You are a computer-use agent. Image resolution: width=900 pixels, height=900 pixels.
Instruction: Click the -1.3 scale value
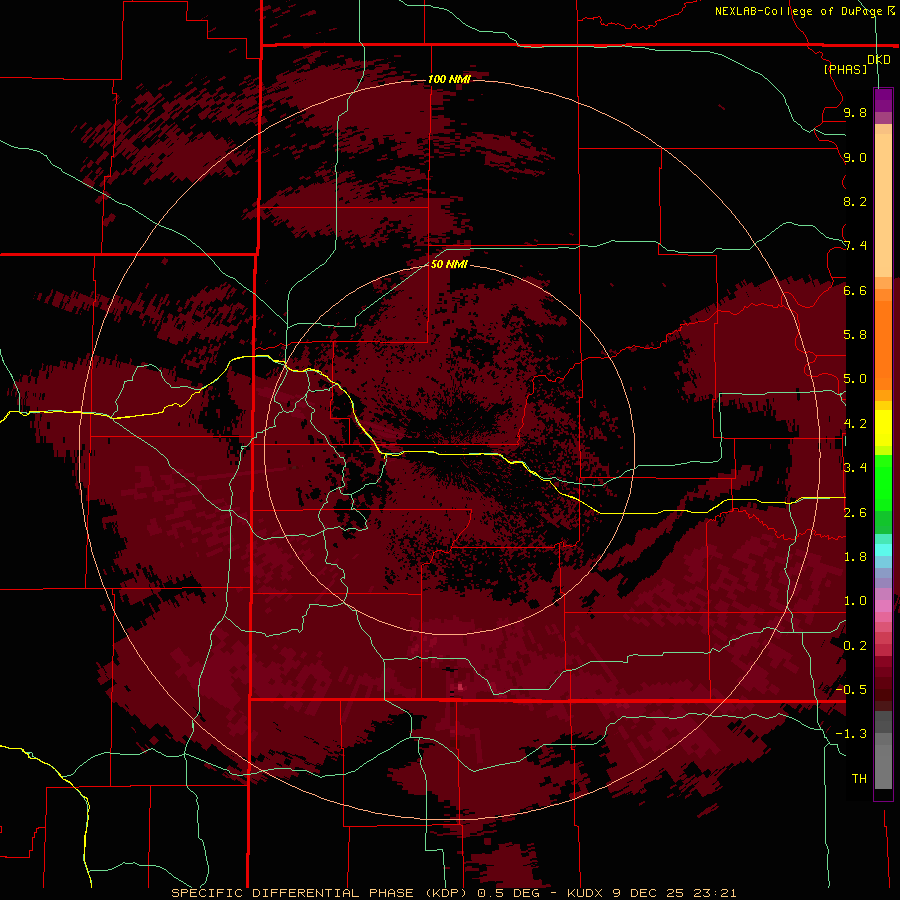(x=851, y=734)
